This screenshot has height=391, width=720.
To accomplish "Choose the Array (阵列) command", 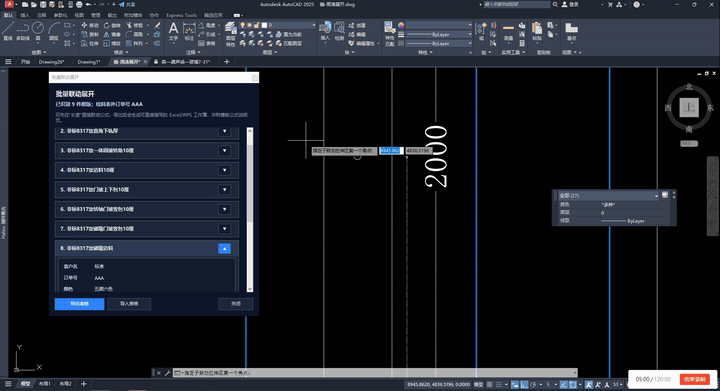I will pyautogui.click(x=135, y=44).
